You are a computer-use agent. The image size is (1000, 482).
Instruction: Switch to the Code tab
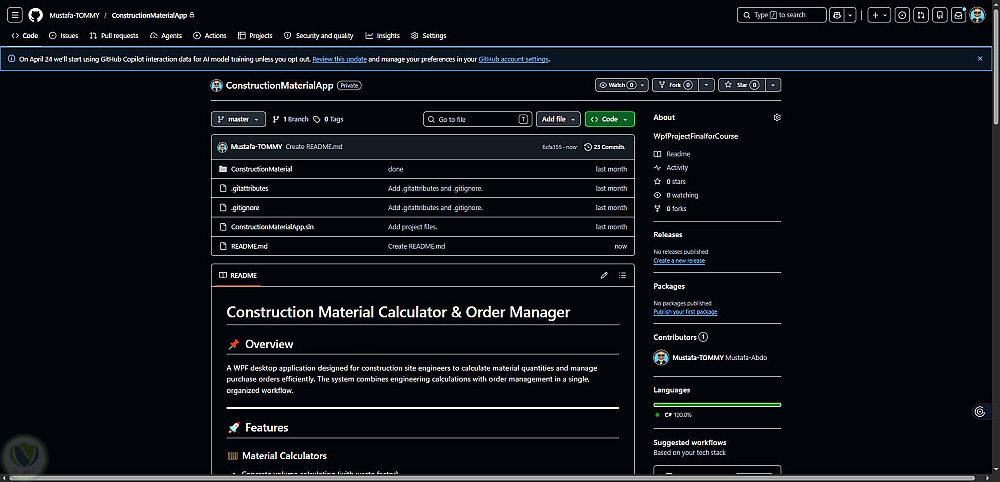click(25, 36)
